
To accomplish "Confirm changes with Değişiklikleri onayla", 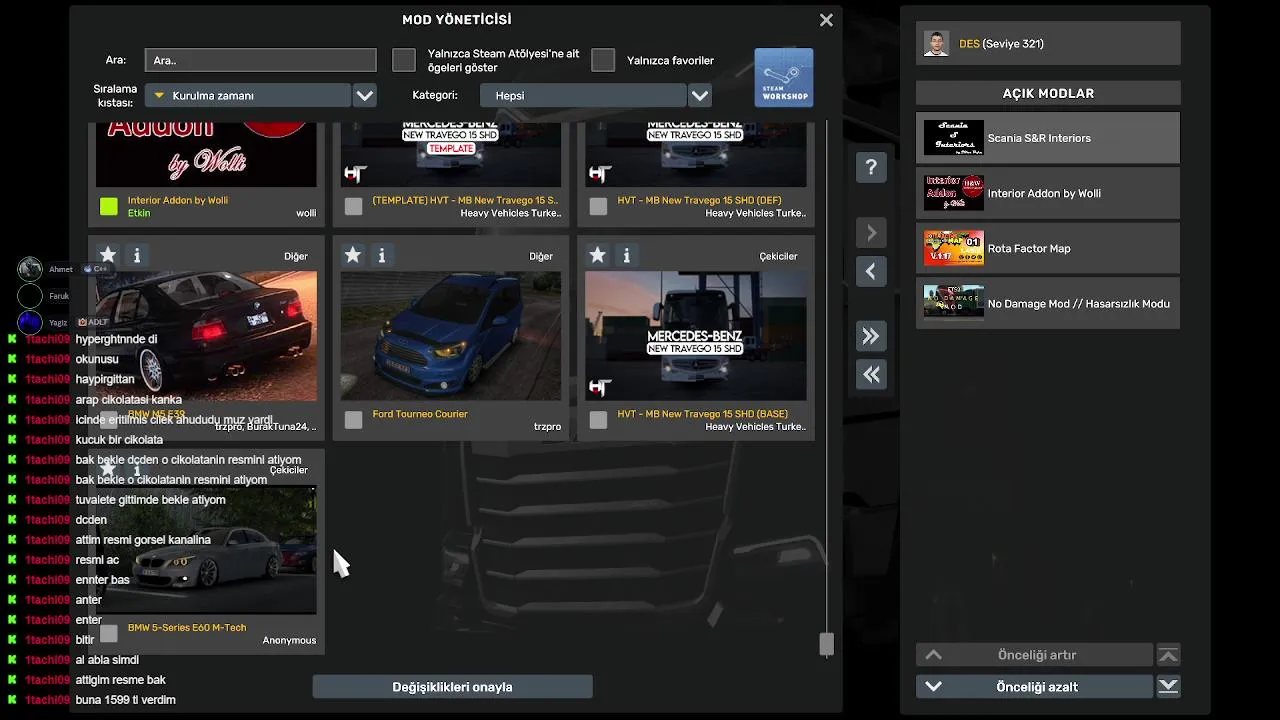I will tap(452, 687).
